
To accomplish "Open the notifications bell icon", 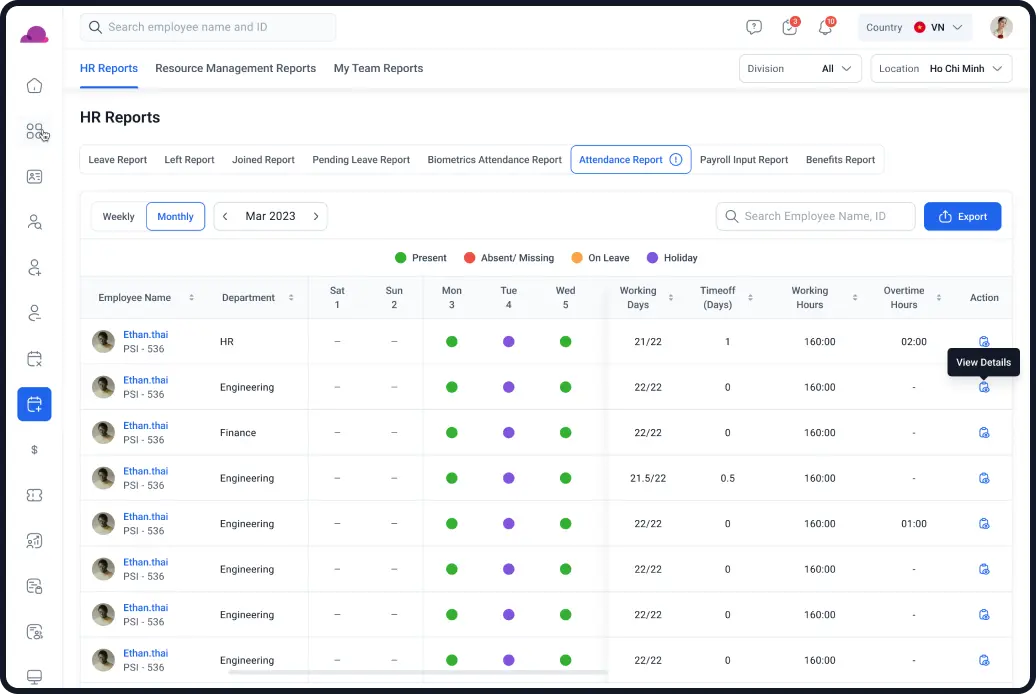I will (825, 27).
